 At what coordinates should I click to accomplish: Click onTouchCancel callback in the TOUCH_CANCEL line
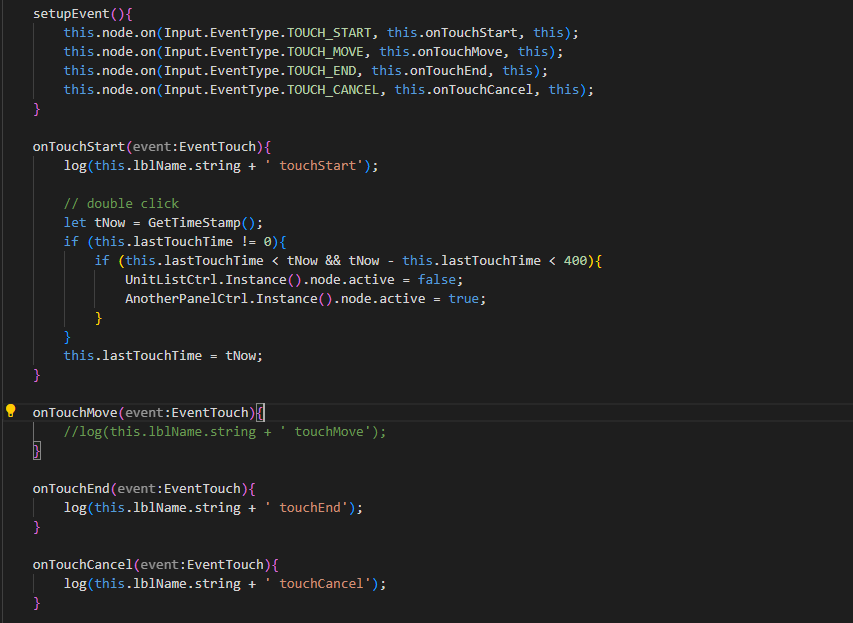coord(483,90)
